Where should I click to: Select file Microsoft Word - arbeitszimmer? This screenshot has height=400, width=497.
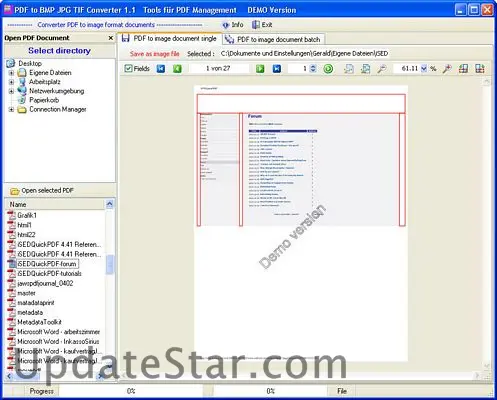point(59,332)
